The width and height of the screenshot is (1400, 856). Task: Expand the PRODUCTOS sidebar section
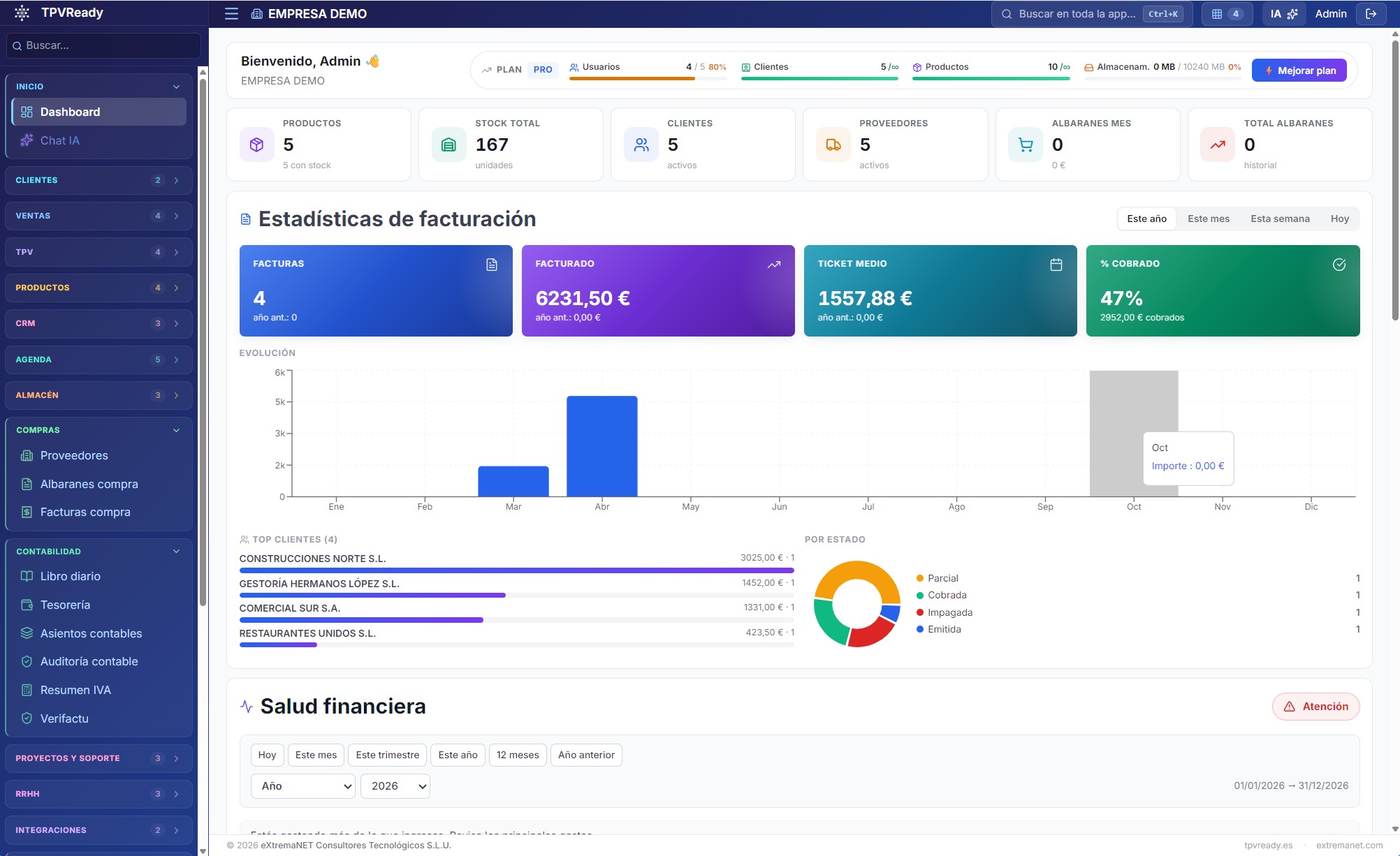coord(99,288)
